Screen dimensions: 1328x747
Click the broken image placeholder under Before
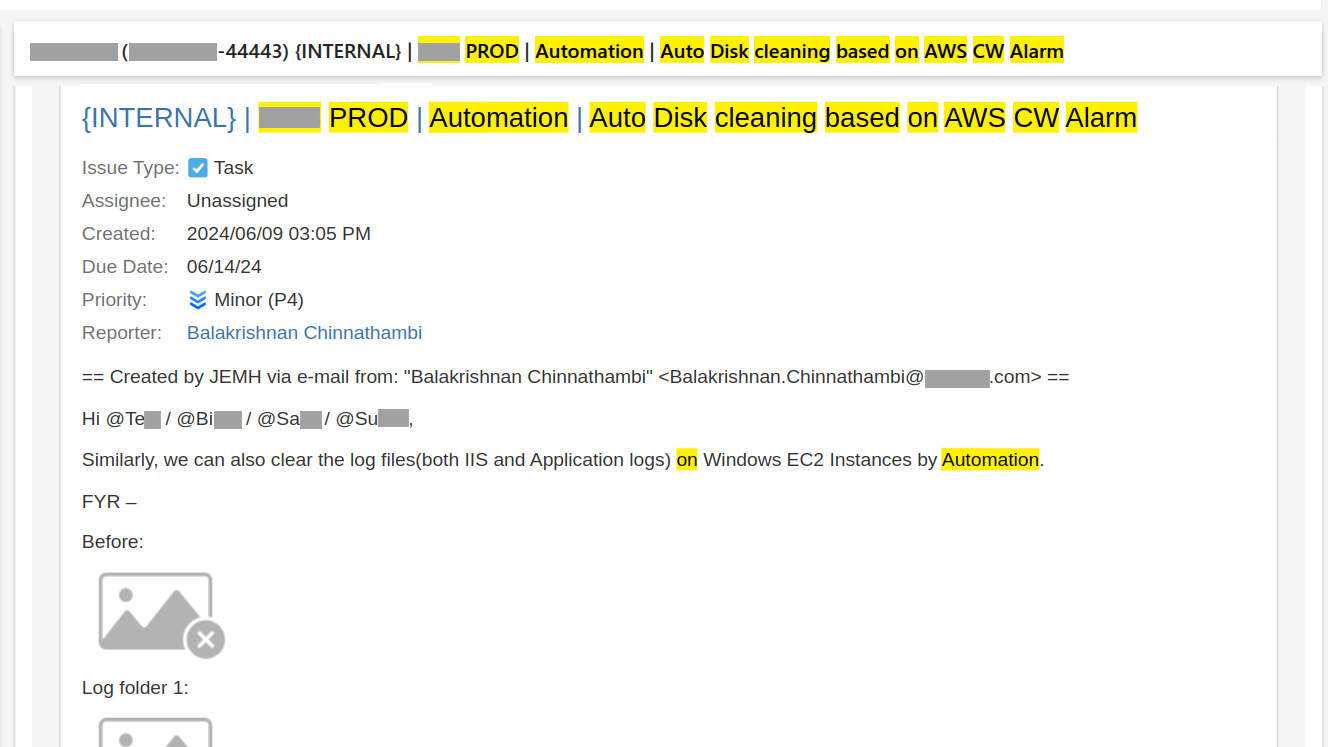tap(155, 611)
